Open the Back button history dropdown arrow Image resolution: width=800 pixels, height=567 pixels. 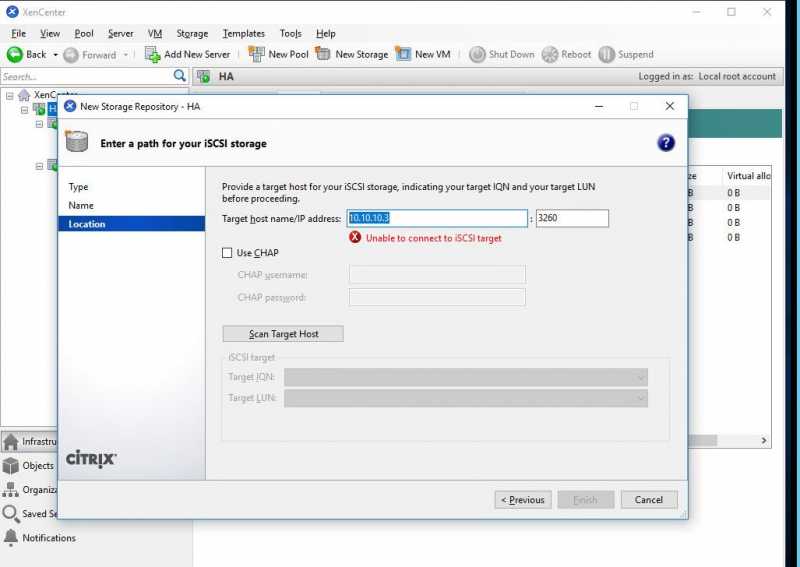[56, 55]
